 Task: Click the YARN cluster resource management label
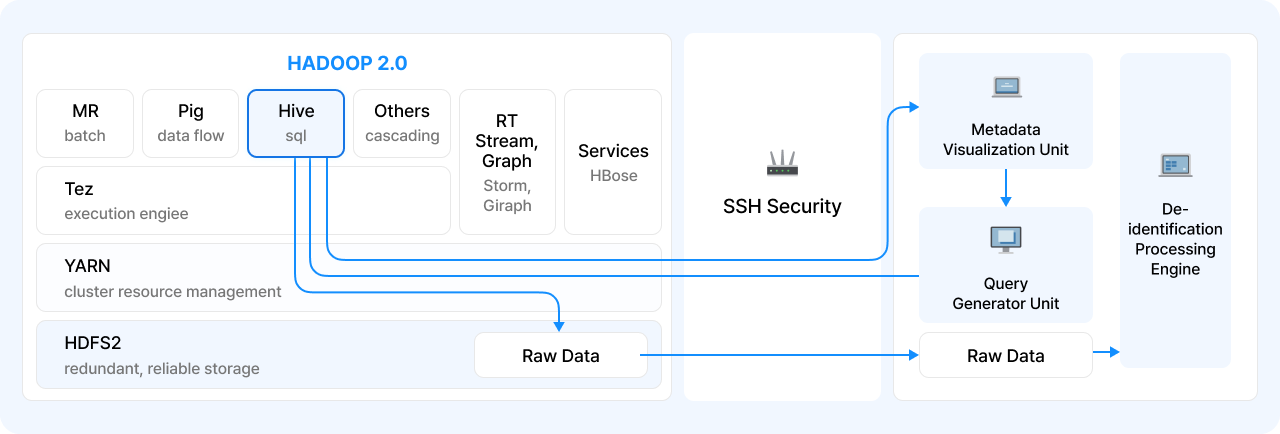(172, 278)
